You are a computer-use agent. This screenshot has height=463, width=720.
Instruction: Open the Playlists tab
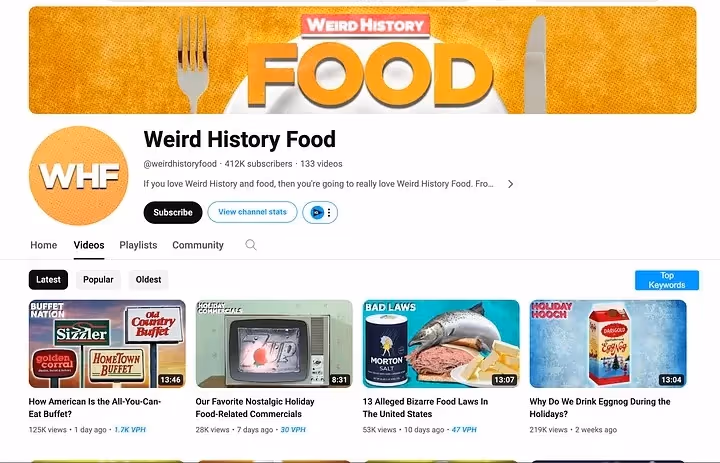click(x=138, y=245)
